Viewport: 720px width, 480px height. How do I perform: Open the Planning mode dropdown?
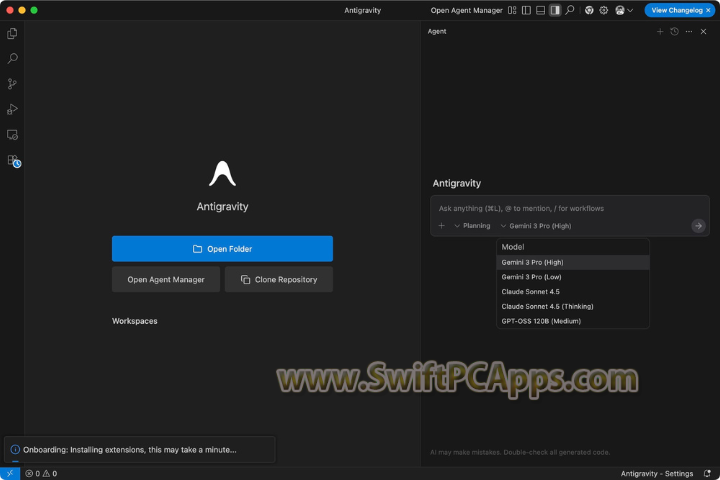[472, 226]
